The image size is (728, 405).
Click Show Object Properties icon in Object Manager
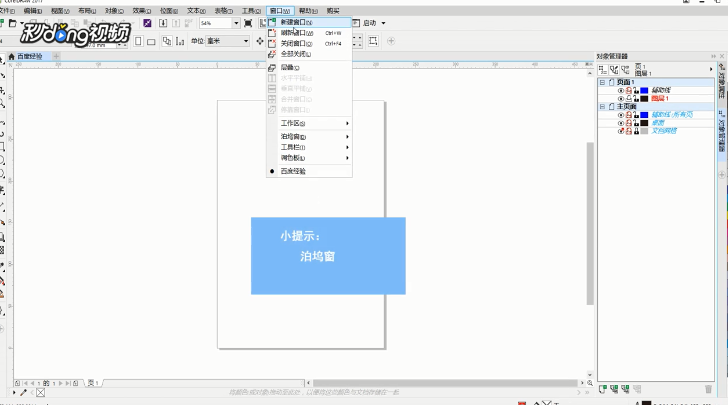pos(603,70)
